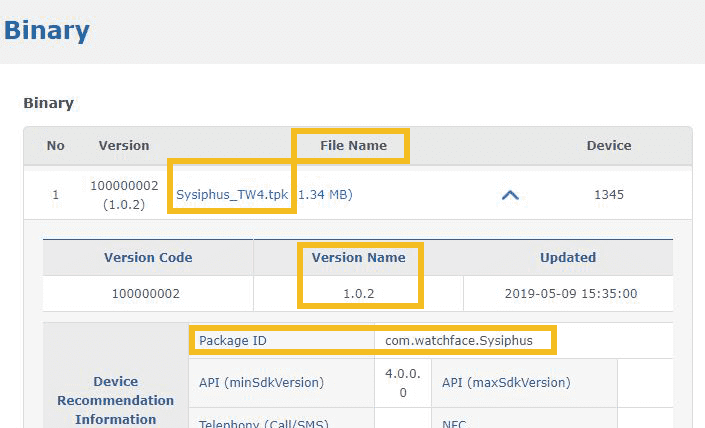Click the Version Code header
This screenshot has height=428, width=705.
148,257
